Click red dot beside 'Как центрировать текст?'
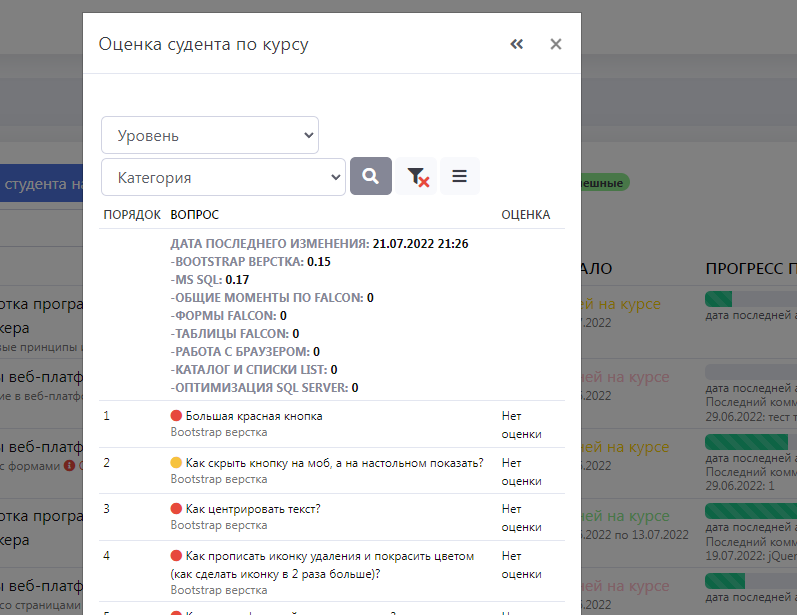This screenshot has width=797, height=615. click(177, 509)
